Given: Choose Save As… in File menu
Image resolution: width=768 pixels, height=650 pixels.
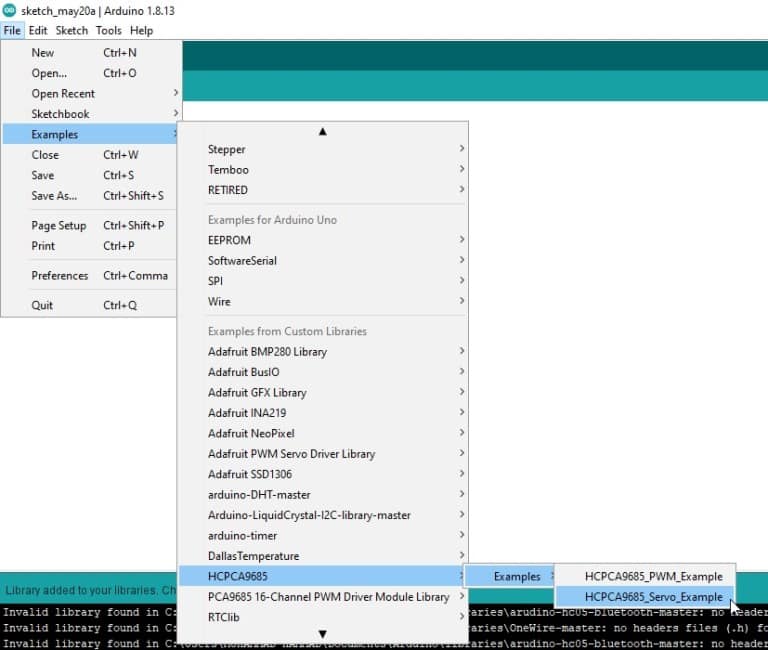Looking at the screenshot, I should click(x=54, y=196).
